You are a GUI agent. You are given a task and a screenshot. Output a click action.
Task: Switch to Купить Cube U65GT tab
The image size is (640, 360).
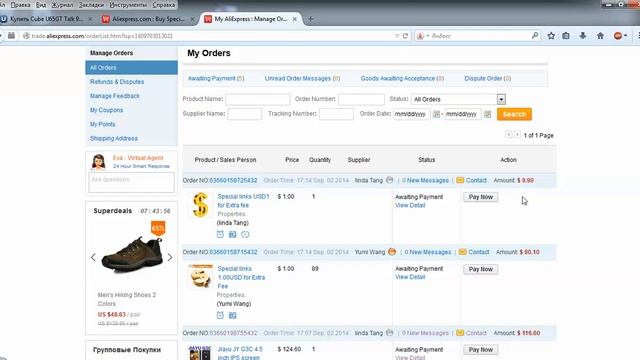click(46, 19)
